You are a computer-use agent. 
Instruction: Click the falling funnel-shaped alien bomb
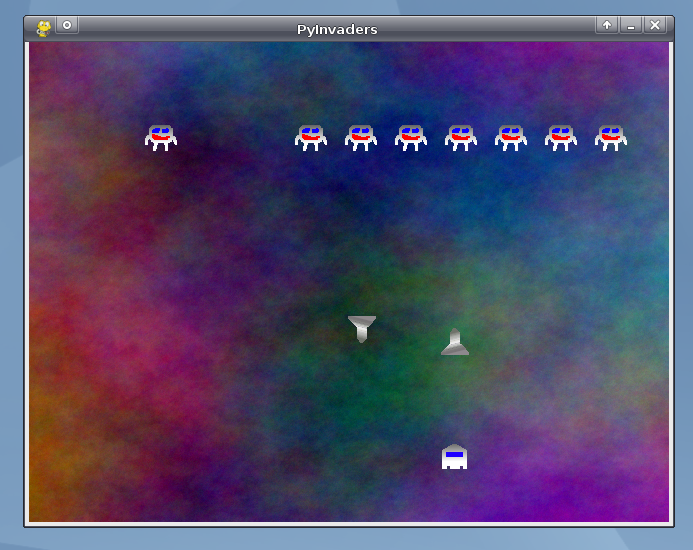coord(362,328)
